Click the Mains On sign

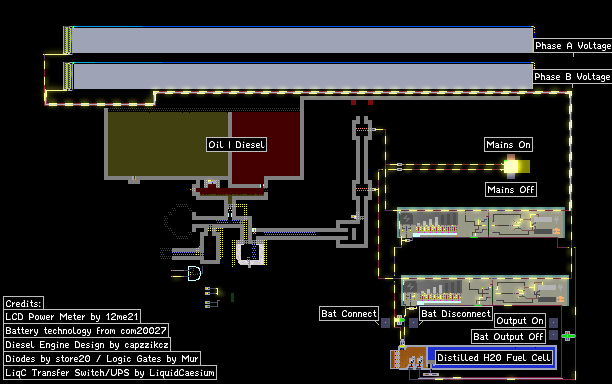[x=509, y=145]
